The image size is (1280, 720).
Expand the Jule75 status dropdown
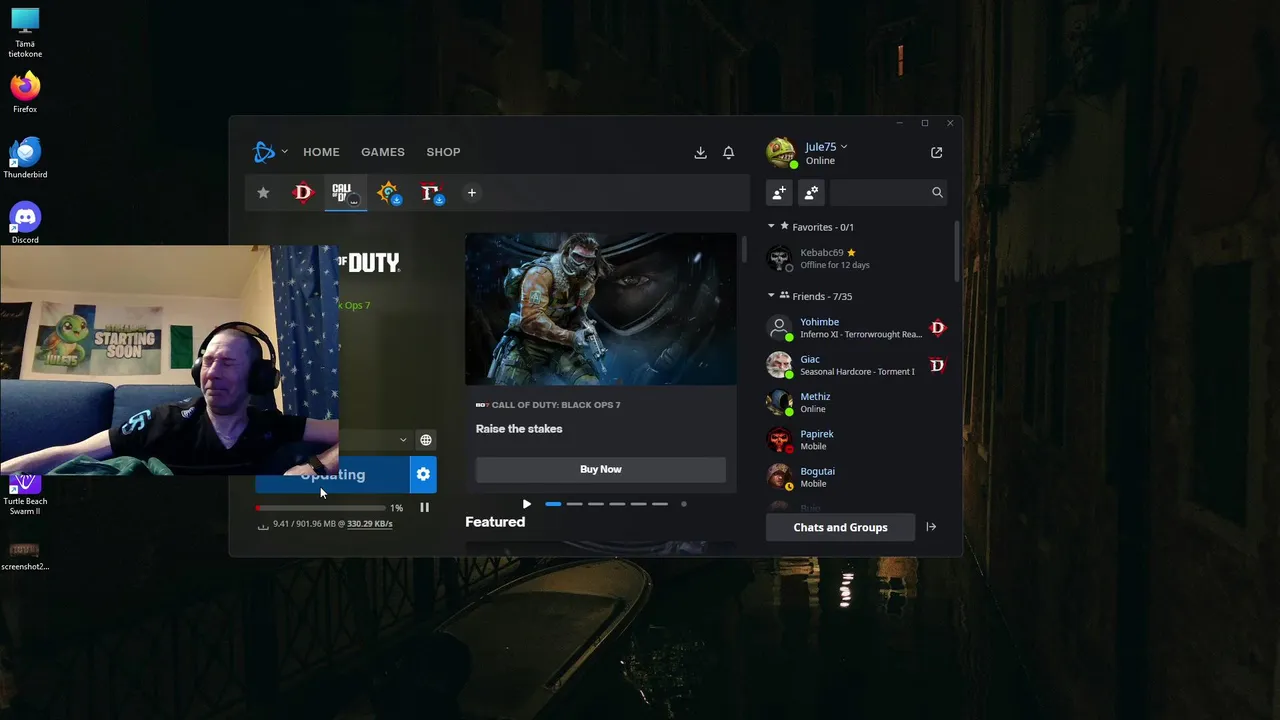(x=844, y=147)
